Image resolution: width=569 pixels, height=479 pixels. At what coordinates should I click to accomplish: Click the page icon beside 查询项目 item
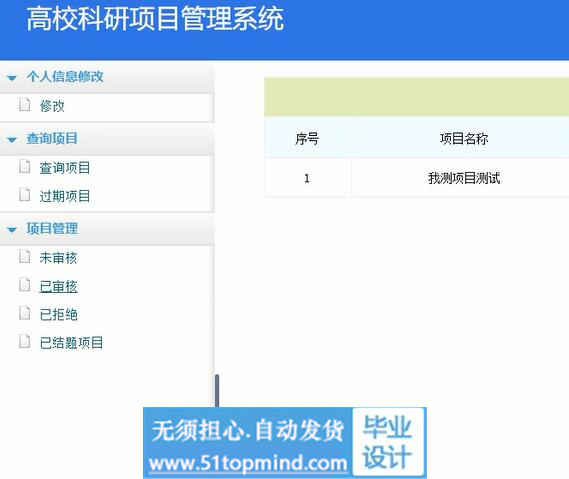click(x=25, y=166)
